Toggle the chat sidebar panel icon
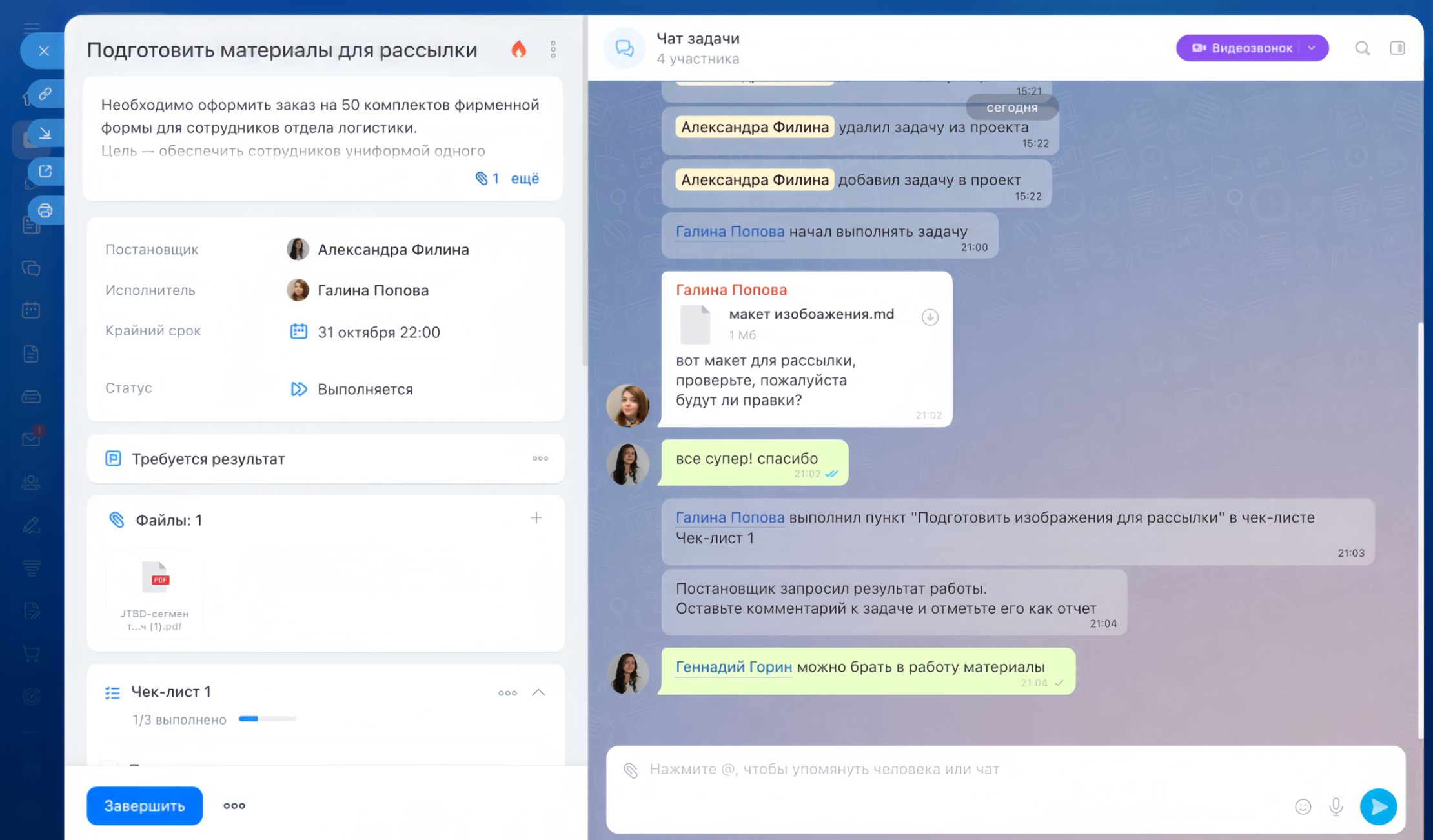Image resolution: width=1433 pixels, height=840 pixels. point(1397,48)
